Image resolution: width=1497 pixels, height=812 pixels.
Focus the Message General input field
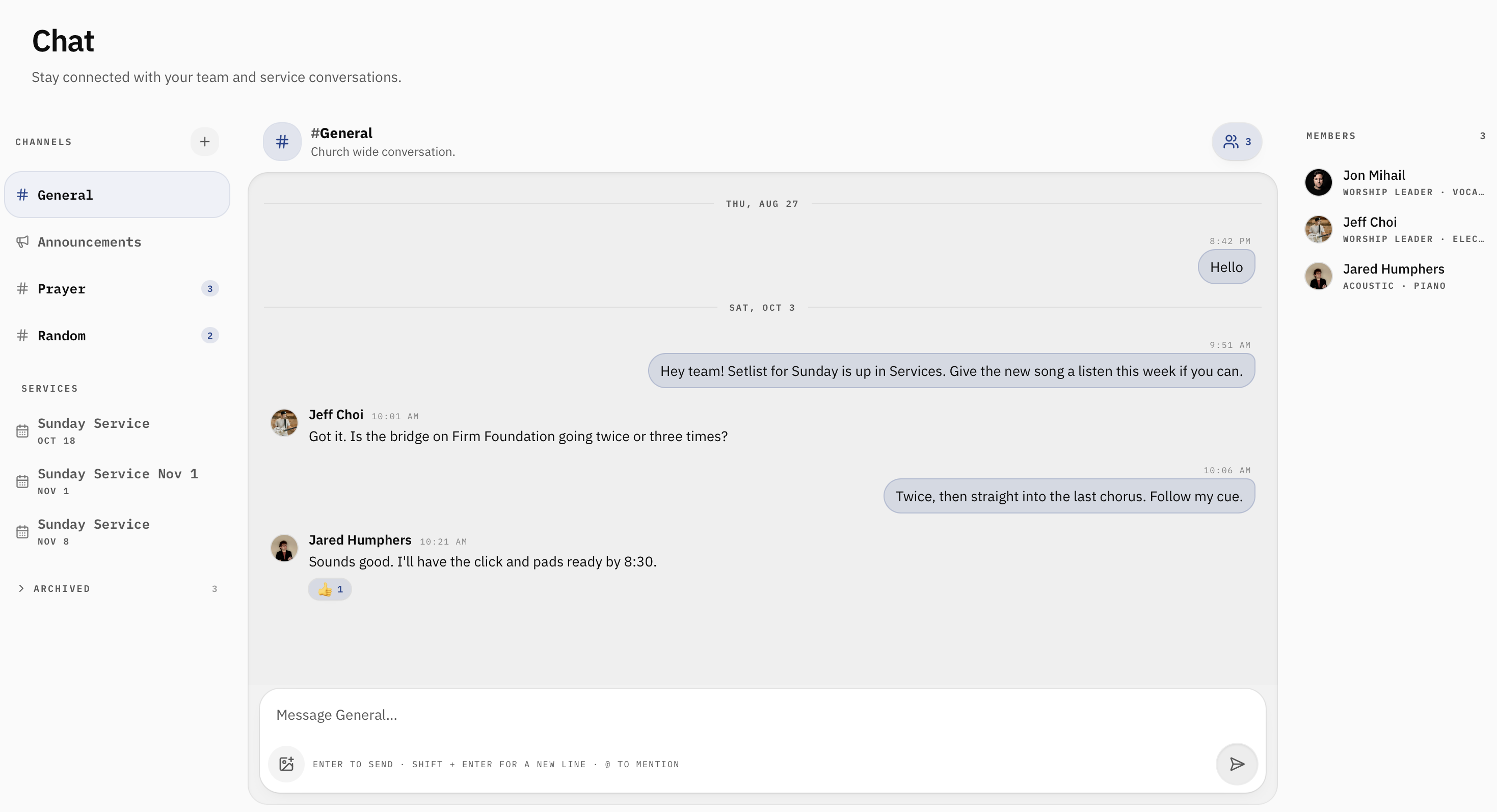coord(762,715)
